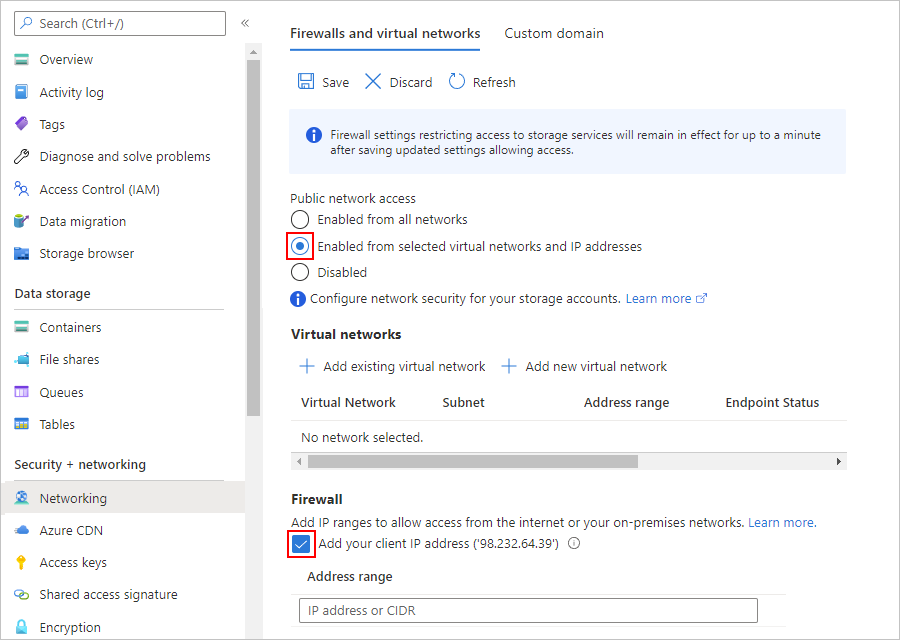The width and height of the screenshot is (900, 640).
Task: Click the plus to add existing virtual network
Action: [308, 366]
